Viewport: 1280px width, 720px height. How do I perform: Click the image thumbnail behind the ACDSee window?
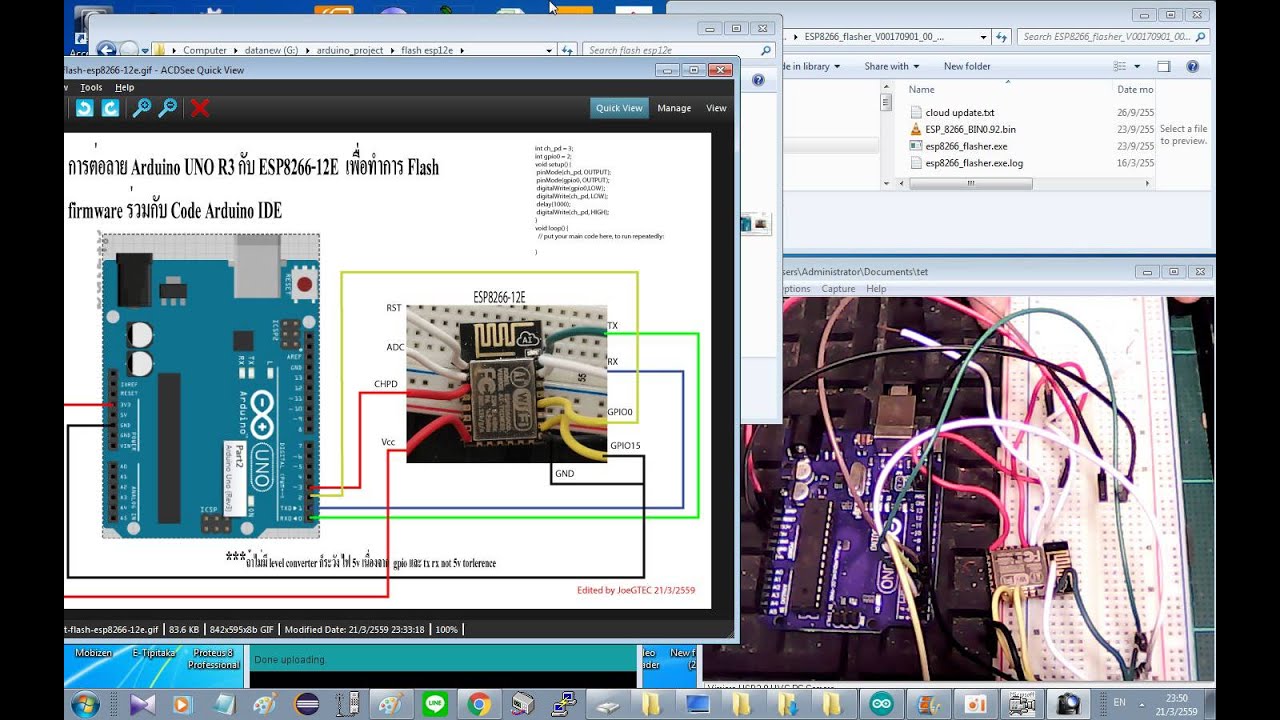pos(757,225)
